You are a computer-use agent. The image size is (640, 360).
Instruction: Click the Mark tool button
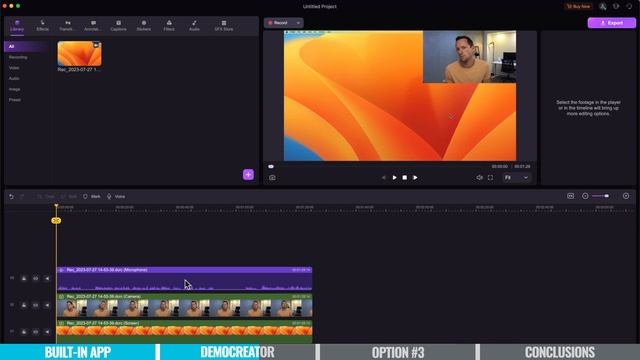click(x=92, y=196)
